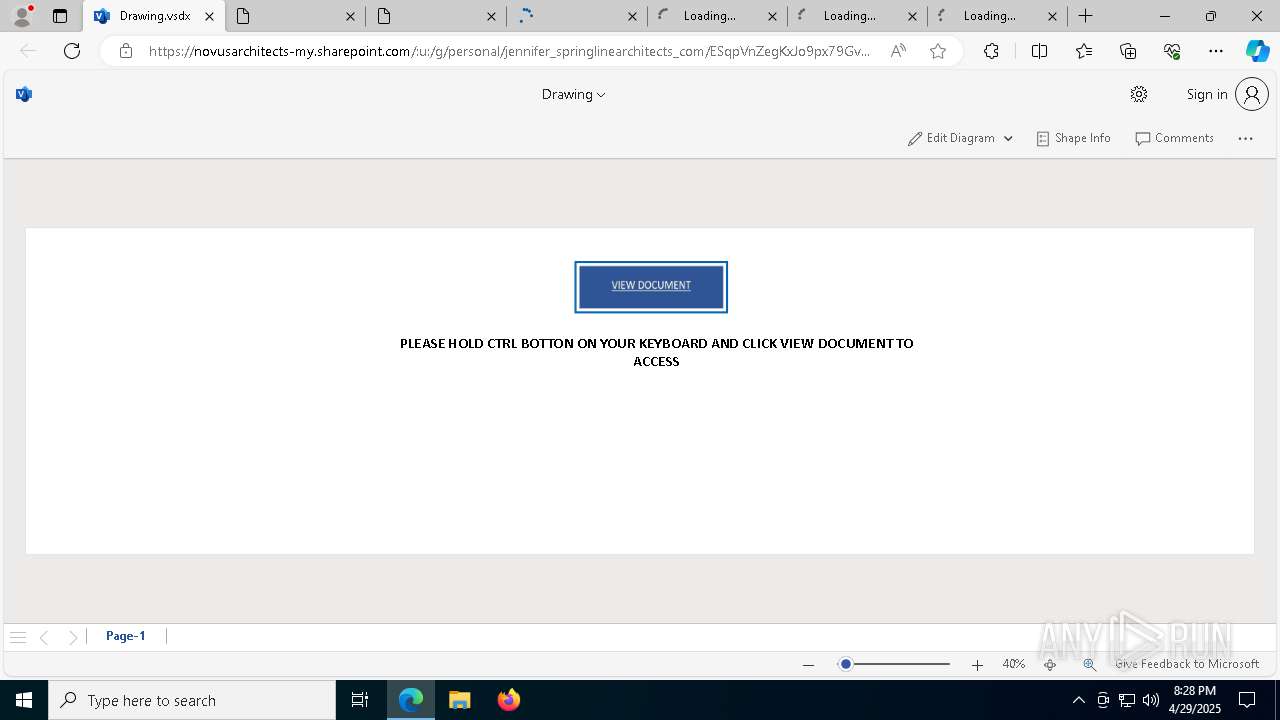Go to the previous page arrow

point(44,637)
